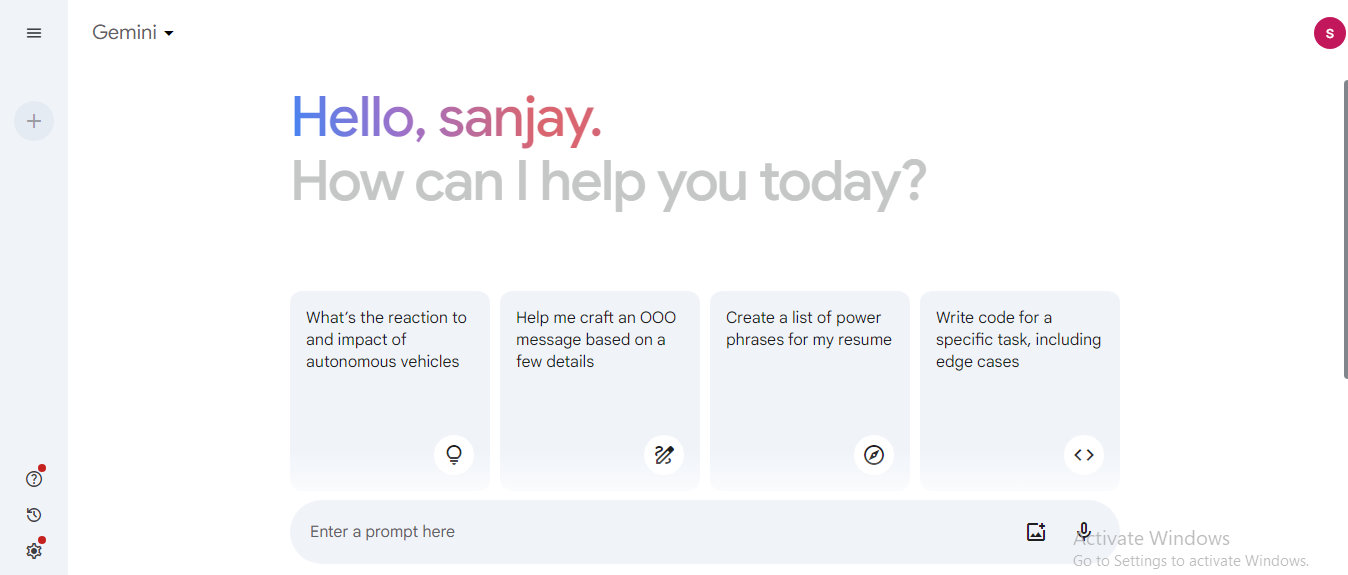Open the account avatar profile menu
This screenshot has width=1348, height=575.
[x=1329, y=33]
